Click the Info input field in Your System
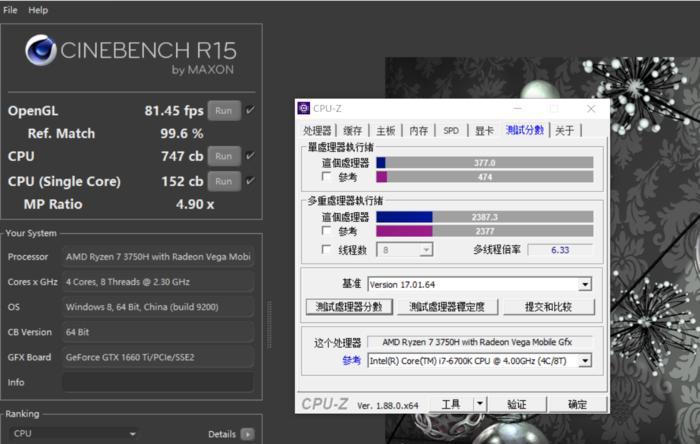This screenshot has height=444, width=700. 158,382
